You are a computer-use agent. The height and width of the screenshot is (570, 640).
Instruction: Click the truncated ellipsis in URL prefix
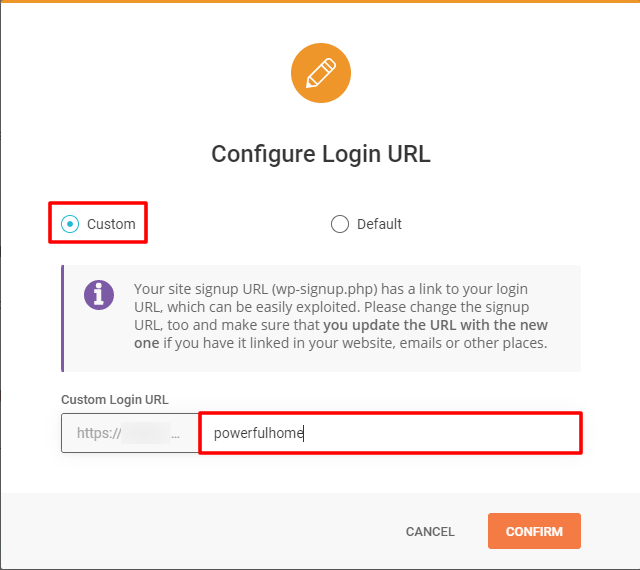coord(176,435)
